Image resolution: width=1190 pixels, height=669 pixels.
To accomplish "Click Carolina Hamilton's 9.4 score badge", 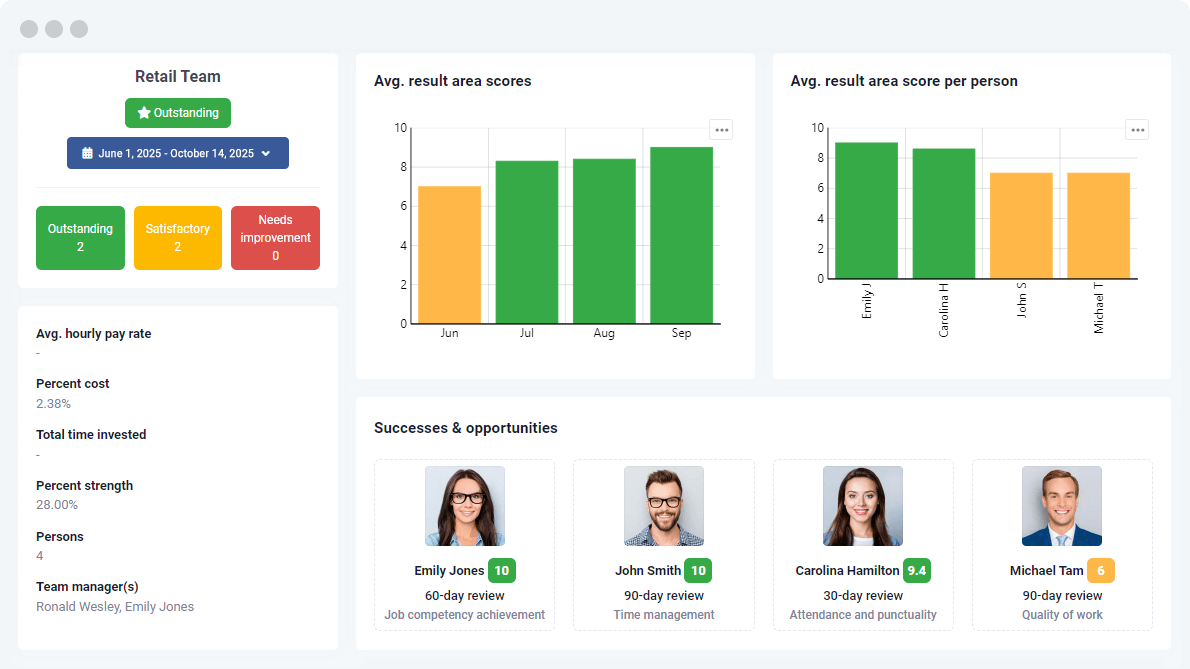I will (916, 571).
